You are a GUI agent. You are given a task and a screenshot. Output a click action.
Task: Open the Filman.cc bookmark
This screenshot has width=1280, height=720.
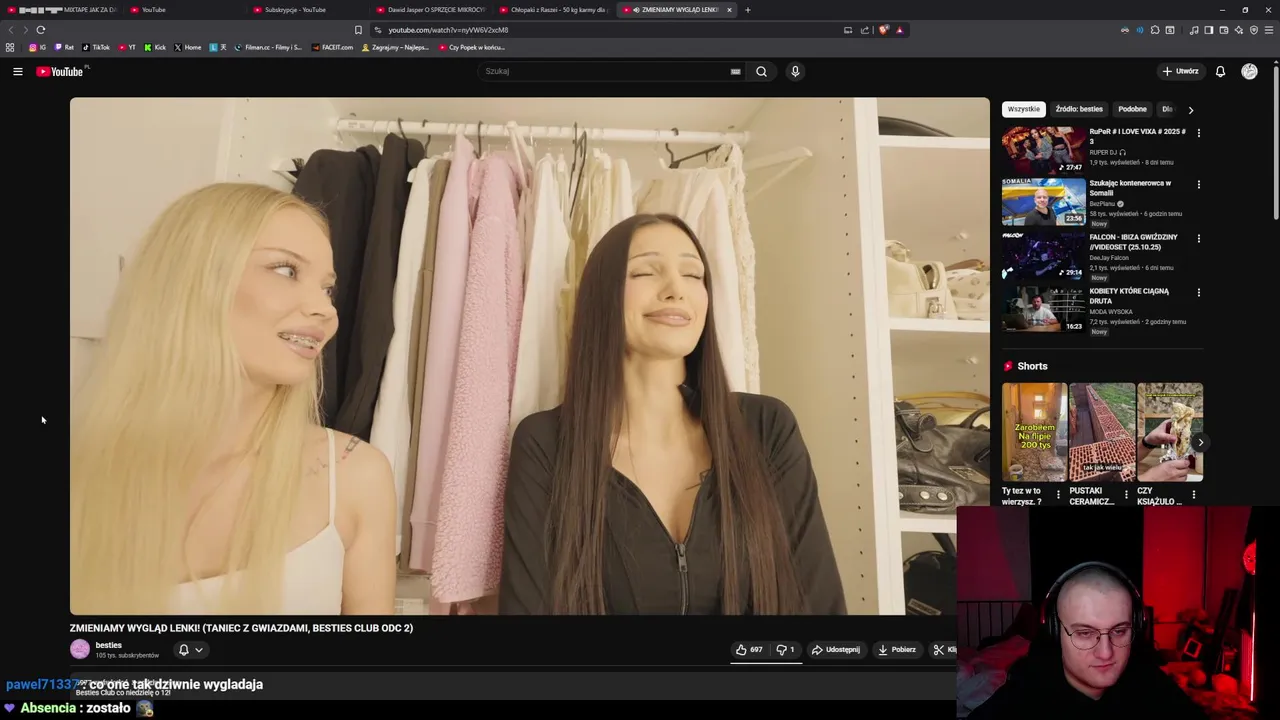pyautogui.click(x=269, y=47)
